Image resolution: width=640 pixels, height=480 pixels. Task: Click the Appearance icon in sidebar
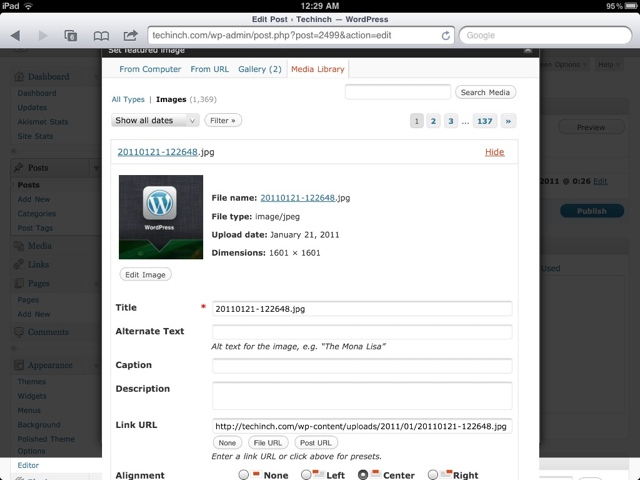[19, 365]
